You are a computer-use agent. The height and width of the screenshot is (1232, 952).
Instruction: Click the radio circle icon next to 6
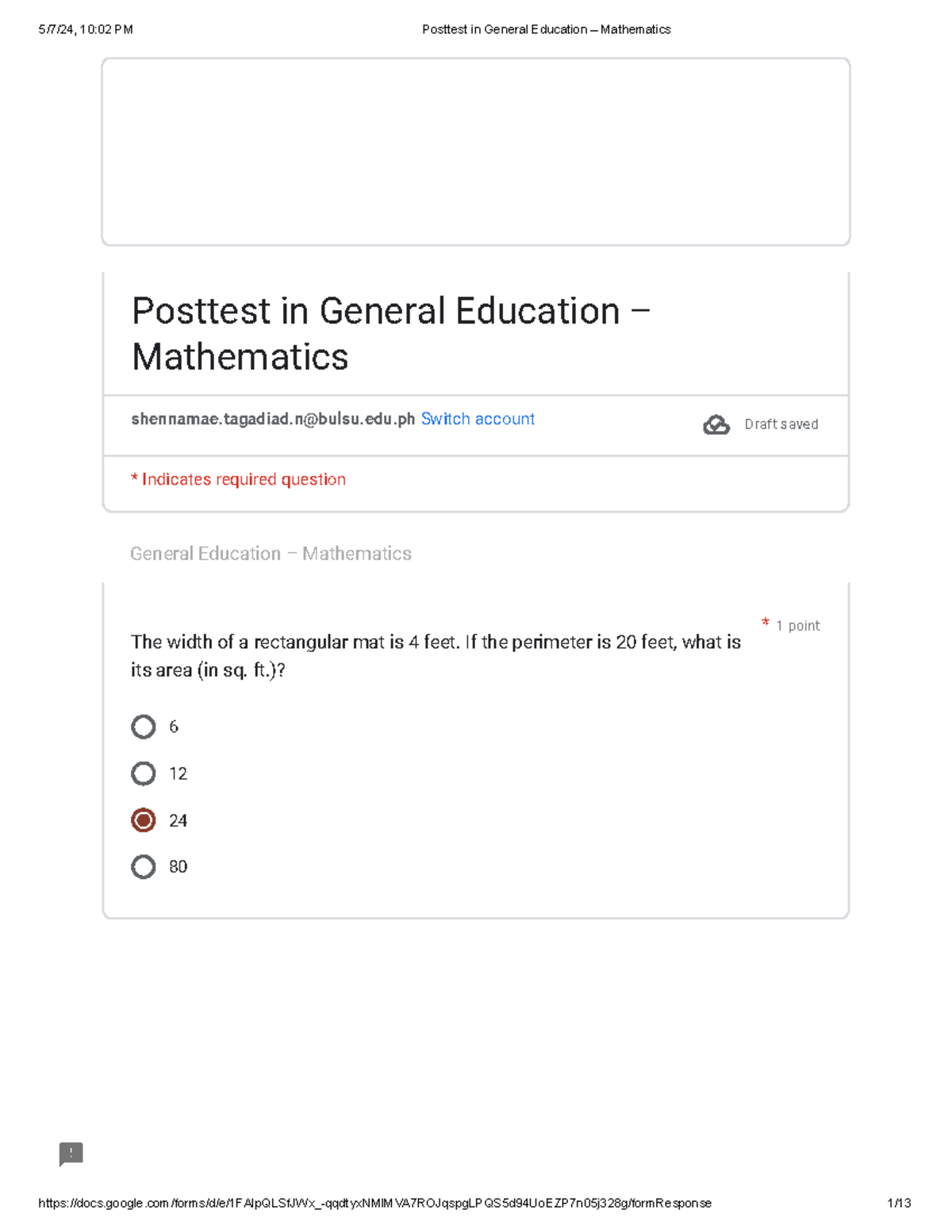coord(144,727)
